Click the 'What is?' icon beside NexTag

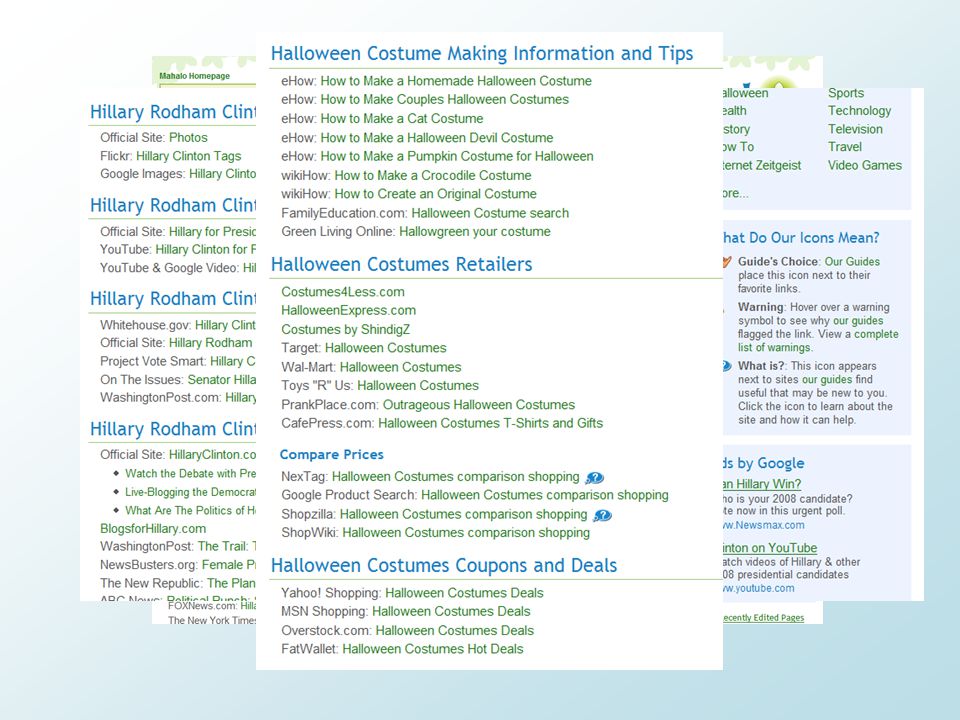coord(594,478)
